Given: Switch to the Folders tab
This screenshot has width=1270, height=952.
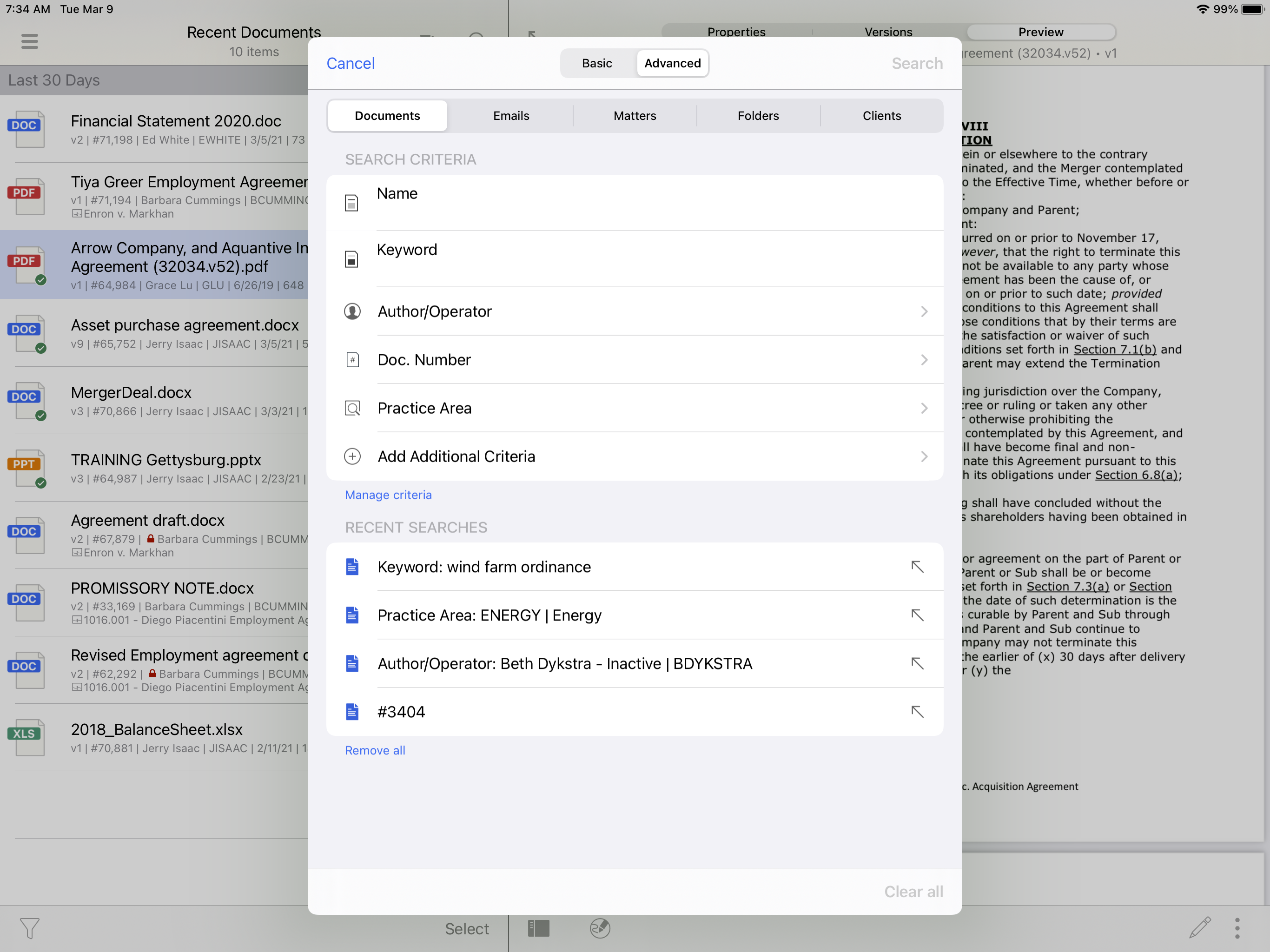Looking at the screenshot, I should [x=758, y=116].
